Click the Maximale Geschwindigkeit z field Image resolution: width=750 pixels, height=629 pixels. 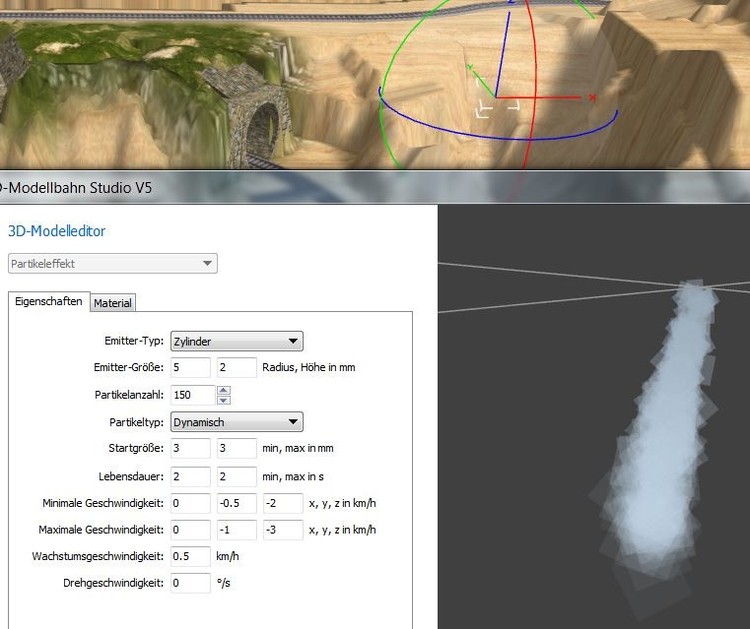tap(282, 530)
